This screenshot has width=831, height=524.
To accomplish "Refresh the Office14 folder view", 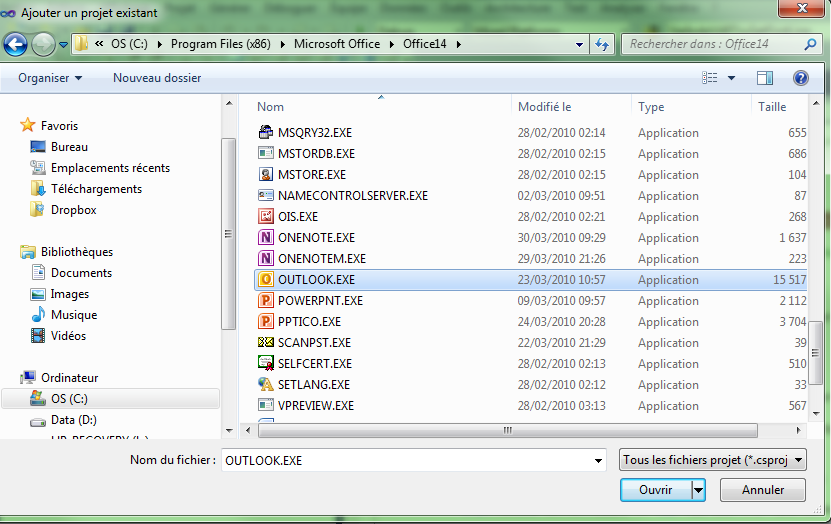I will (x=602, y=45).
